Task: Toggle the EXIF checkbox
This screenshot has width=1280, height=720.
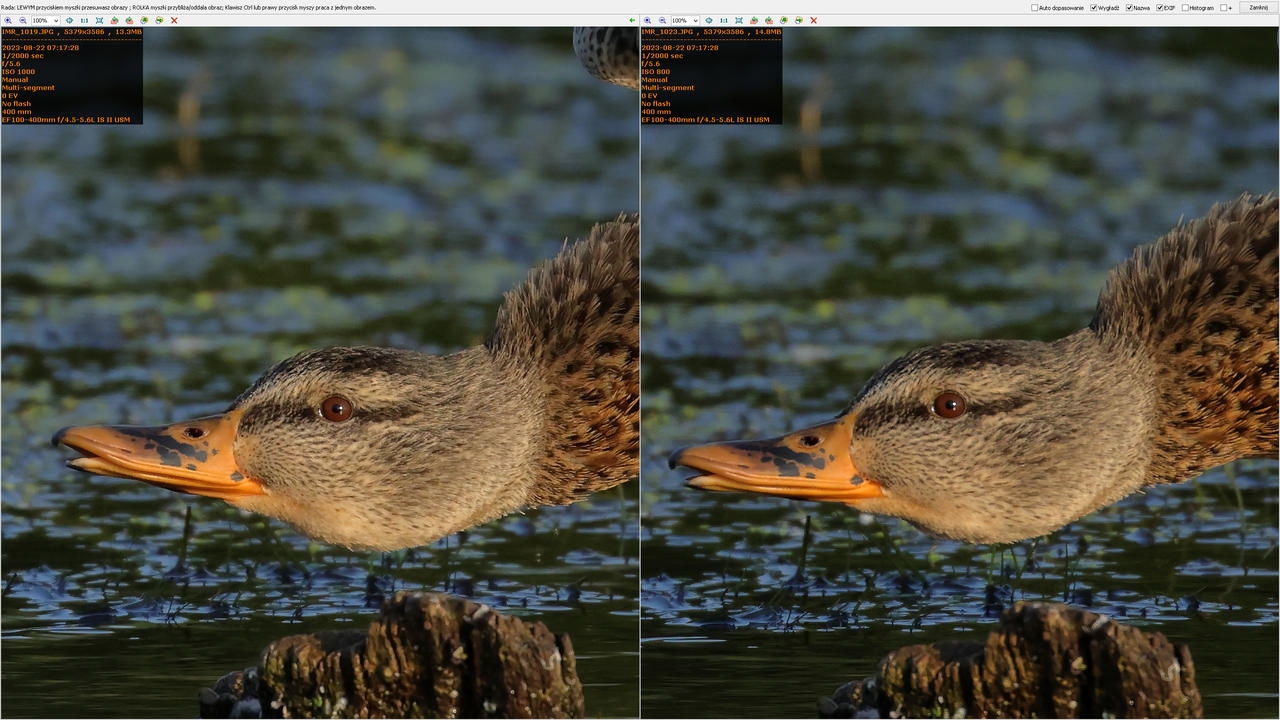Action: click(x=1160, y=8)
